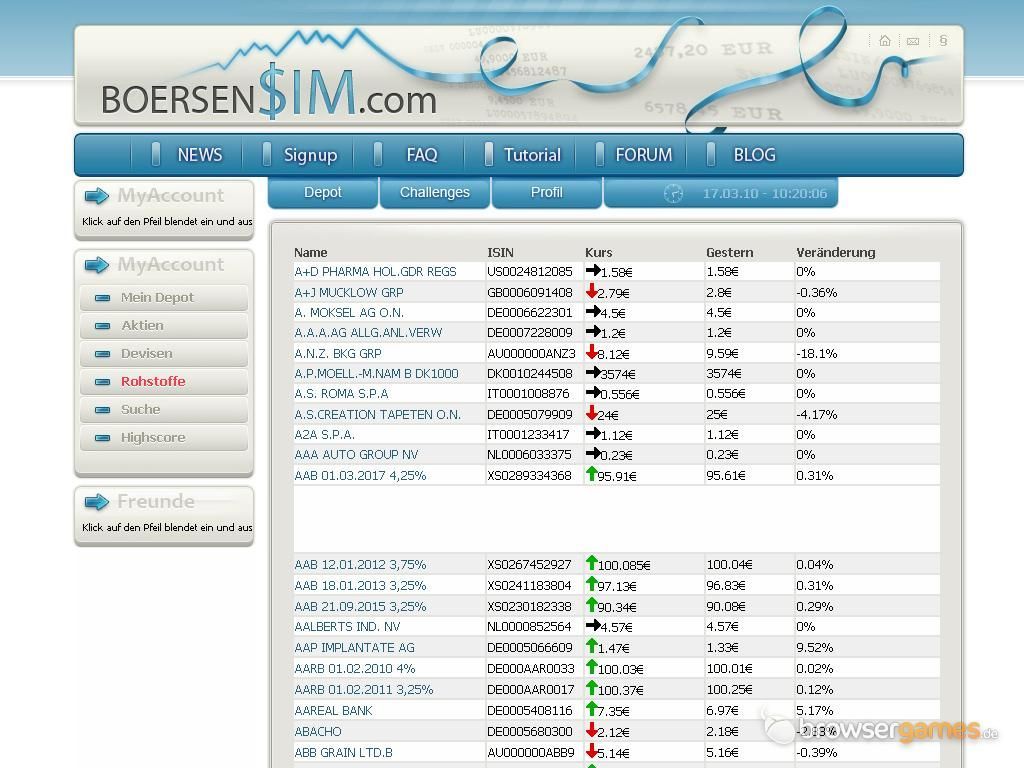Collapse the second MyAccount menu panel arrow
Screen dimensions: 1024x768
(97, 264)
